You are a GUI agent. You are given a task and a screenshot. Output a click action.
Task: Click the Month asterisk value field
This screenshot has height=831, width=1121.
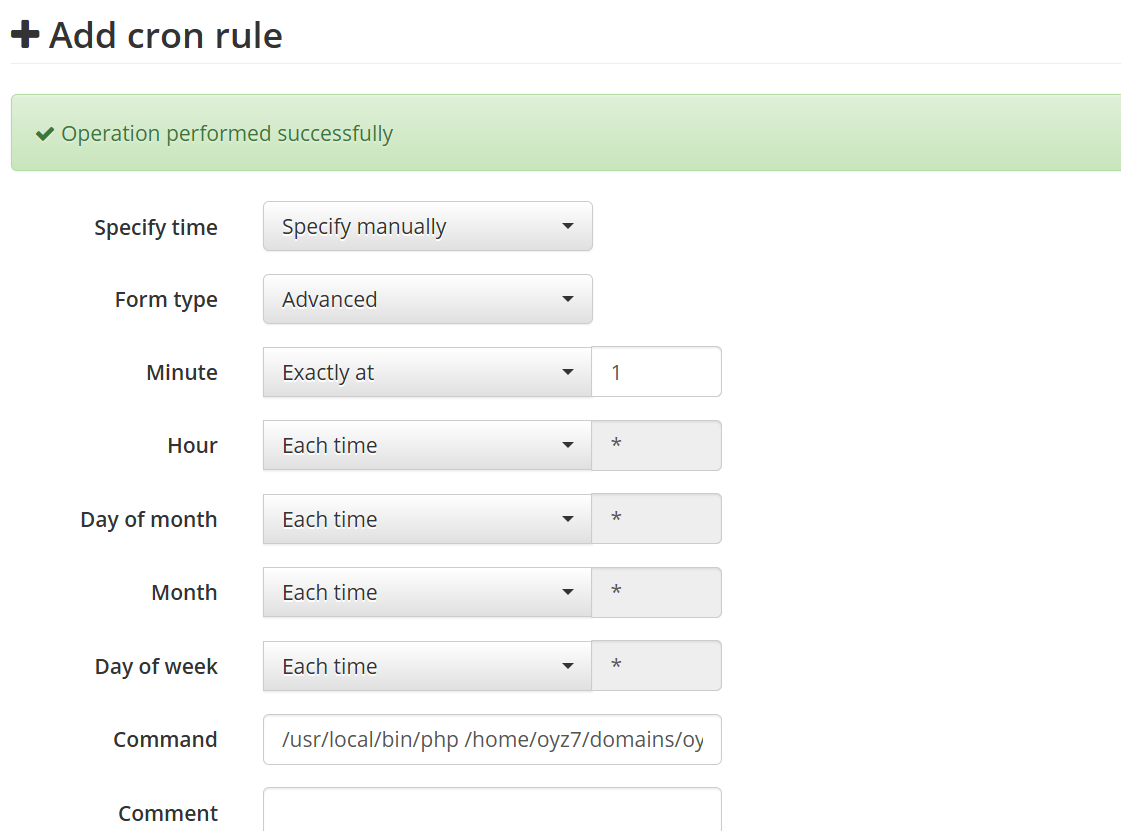coord(656,593)
